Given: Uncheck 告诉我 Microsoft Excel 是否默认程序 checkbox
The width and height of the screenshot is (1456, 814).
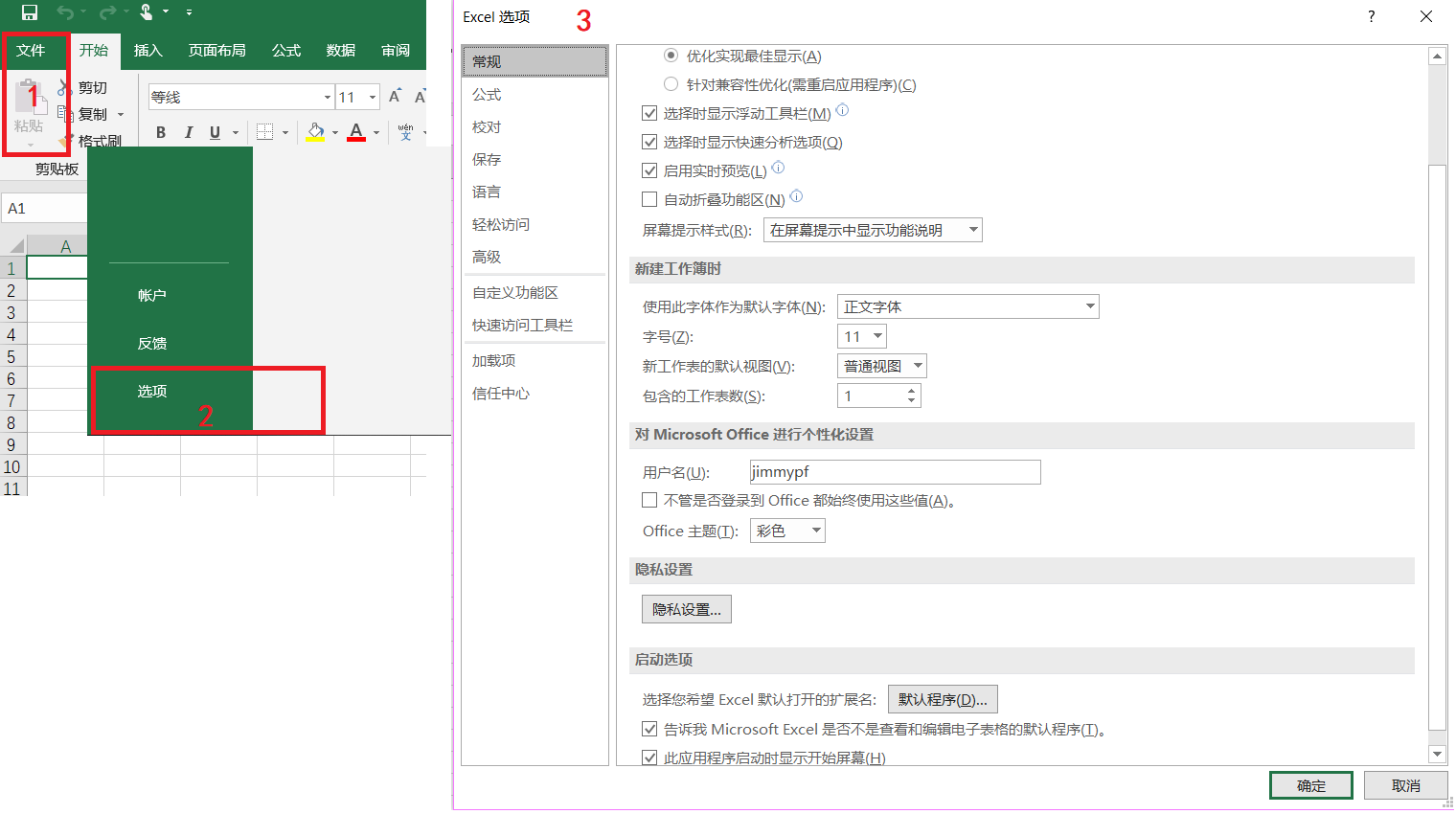Looking at the screenshot, I should 649,729.
